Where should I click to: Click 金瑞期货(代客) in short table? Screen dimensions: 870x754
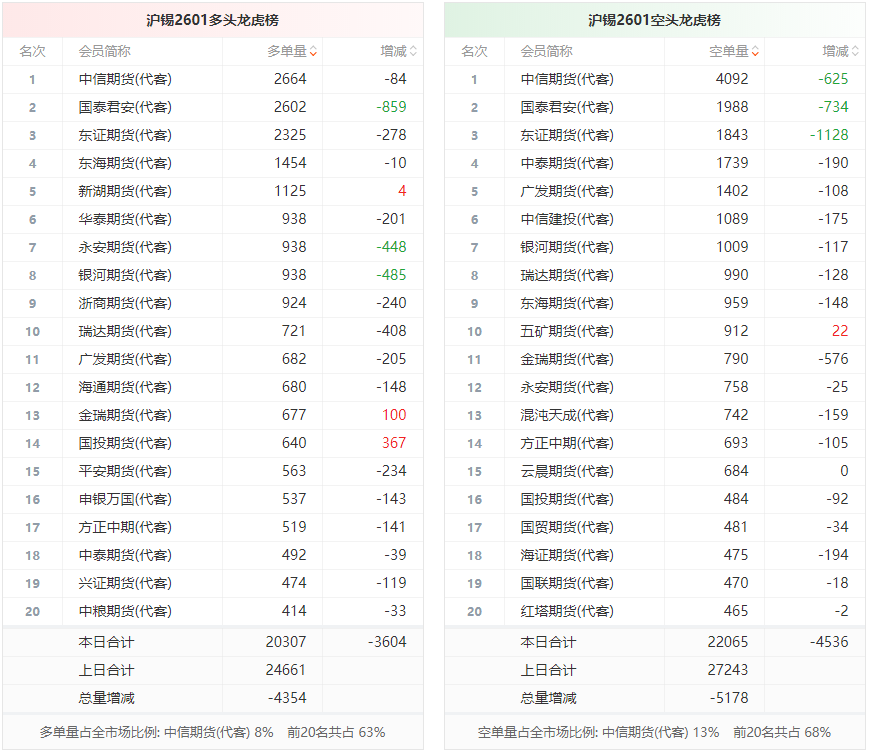pos(567,360)
